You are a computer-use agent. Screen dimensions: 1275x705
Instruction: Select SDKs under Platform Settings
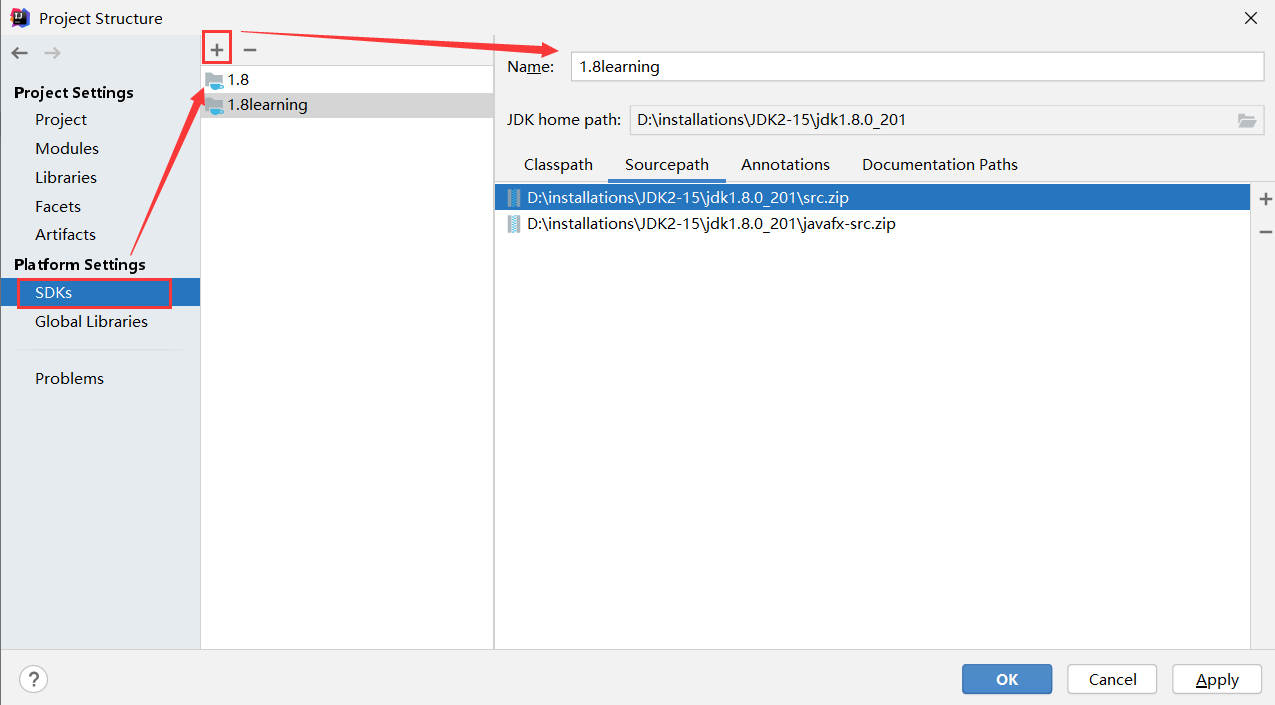pos(100,292)
